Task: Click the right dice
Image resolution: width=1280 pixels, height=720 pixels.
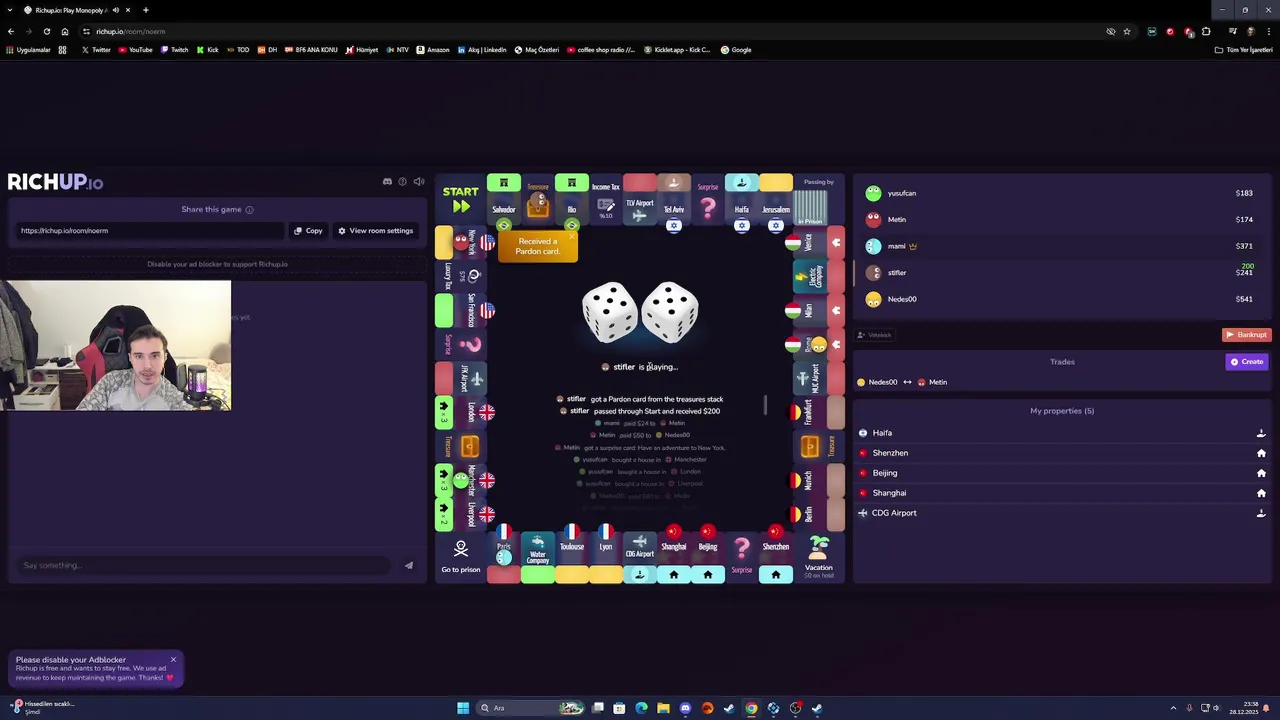Action: coord(670,312)
